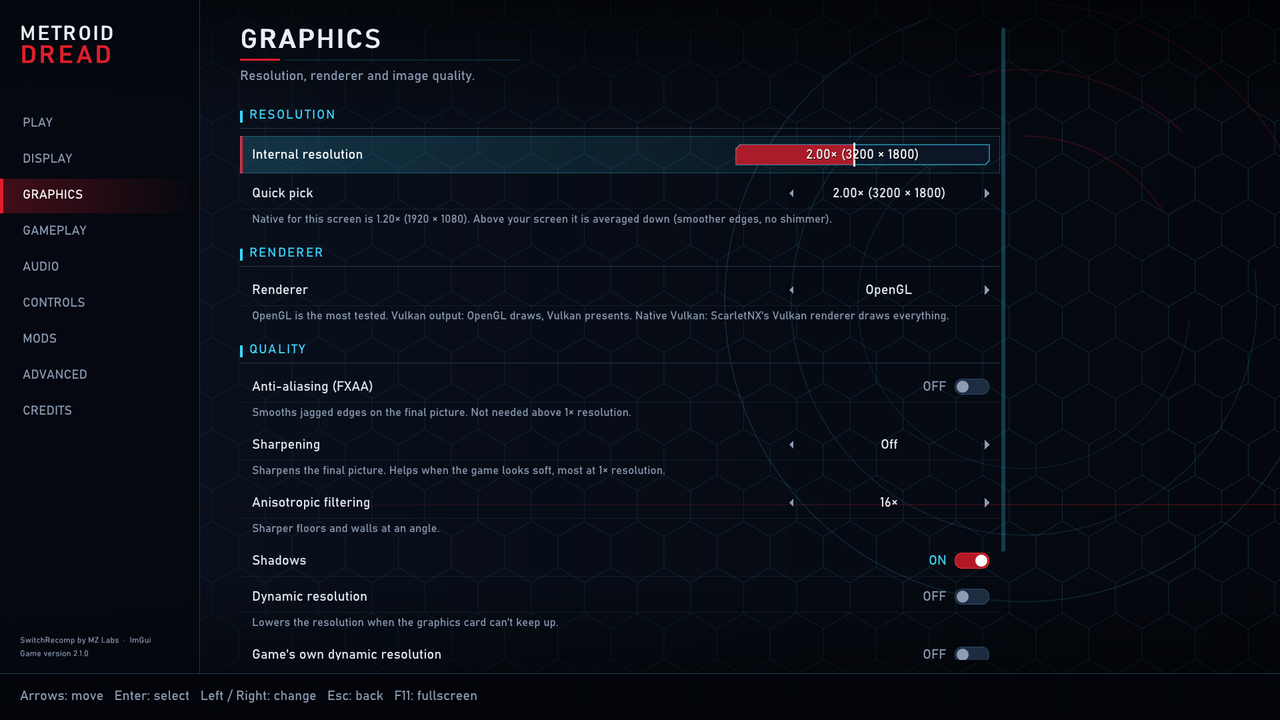Select the Graphics sidebar item
1280x720 pixels.
[x=100, y=194]
